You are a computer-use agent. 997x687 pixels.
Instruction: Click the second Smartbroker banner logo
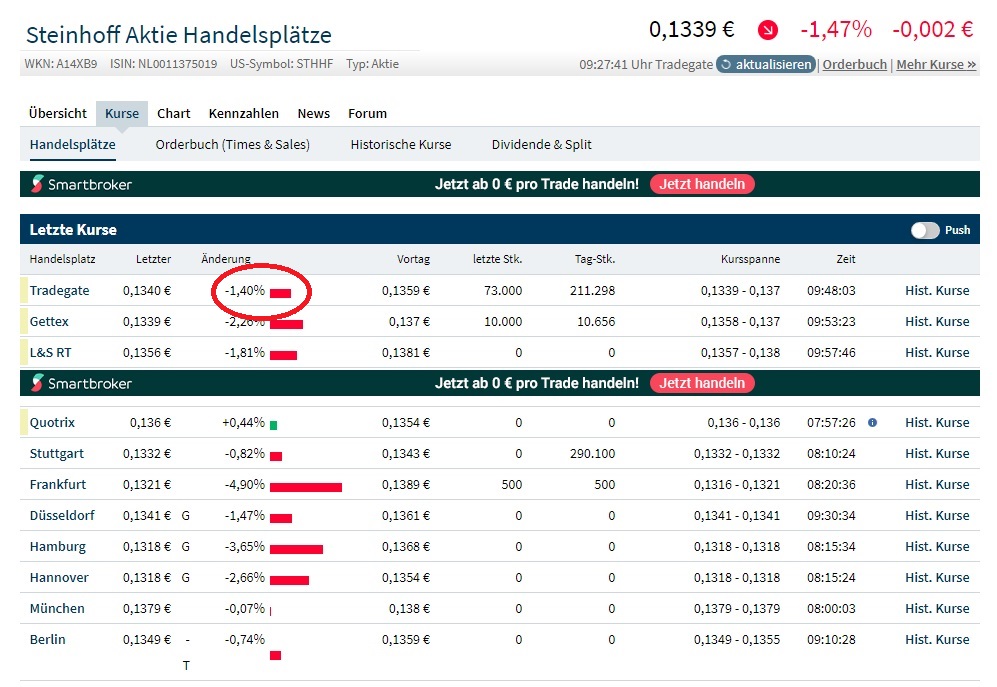coord(81,384)
